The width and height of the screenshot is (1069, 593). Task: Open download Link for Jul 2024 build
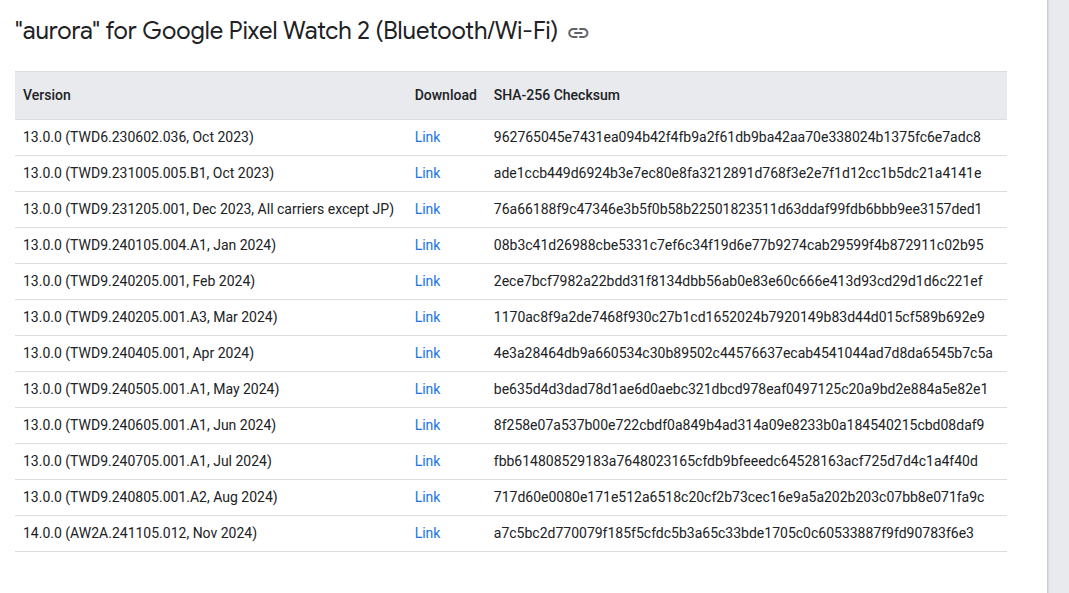click(x=427, y=461)
